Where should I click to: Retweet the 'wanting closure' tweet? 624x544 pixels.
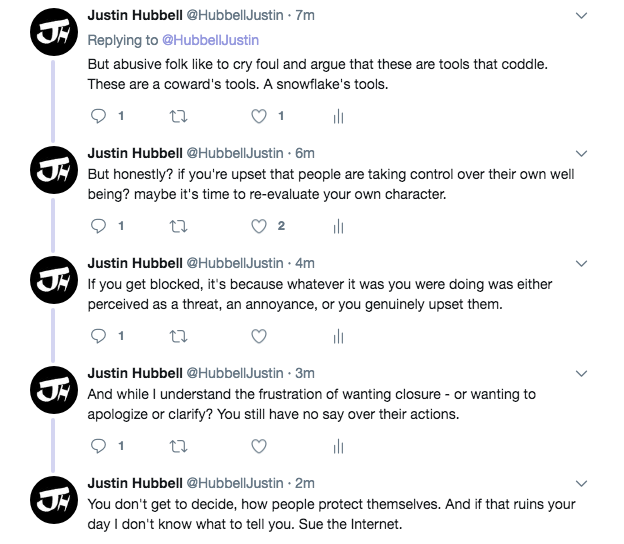[179, 446]
